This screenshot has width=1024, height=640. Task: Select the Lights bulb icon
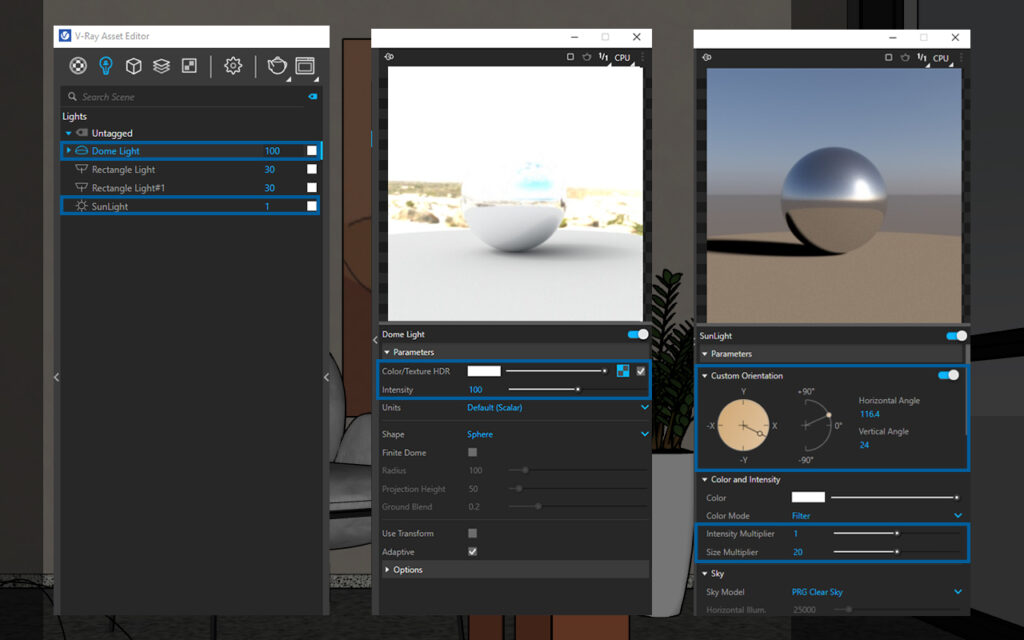pos(105,66)
